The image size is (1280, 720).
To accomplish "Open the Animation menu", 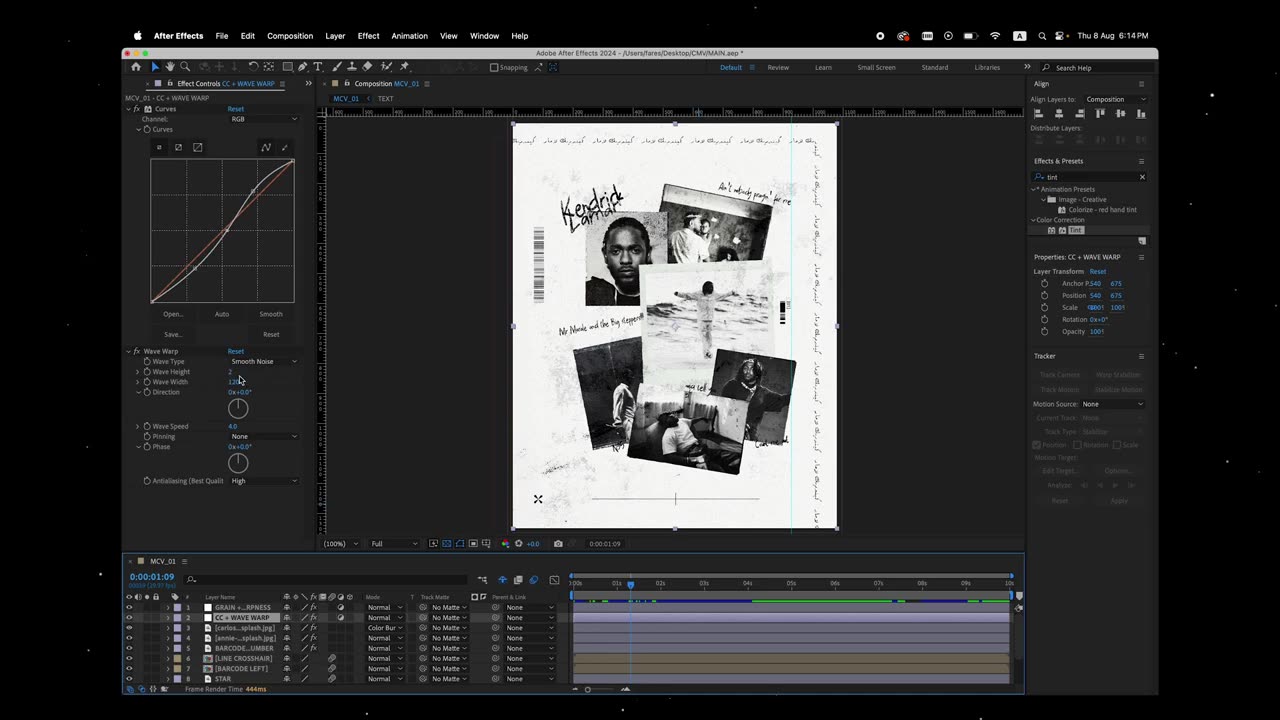I will click(x=409, y=36).
